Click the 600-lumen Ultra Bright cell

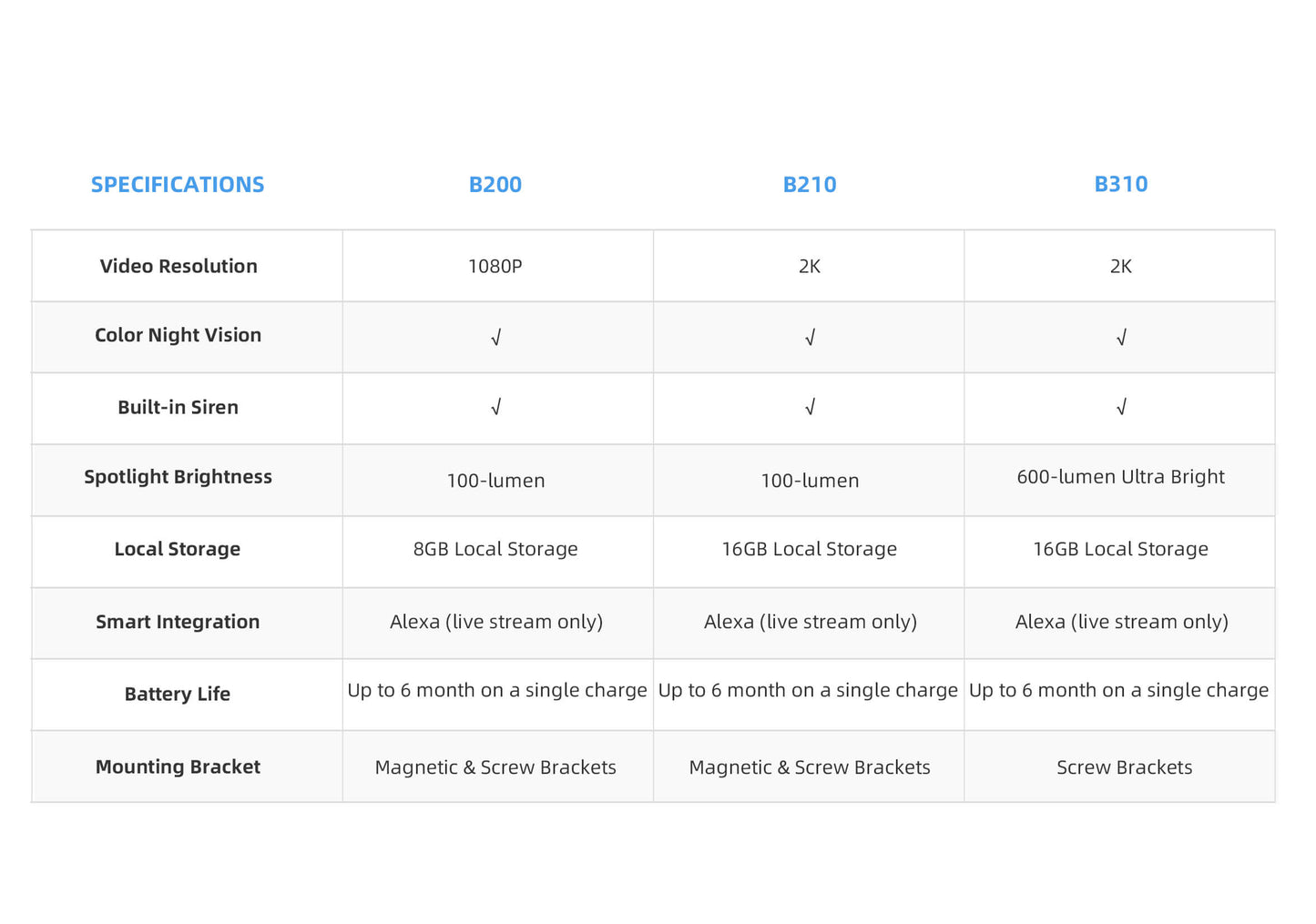tap(1120, 477)
